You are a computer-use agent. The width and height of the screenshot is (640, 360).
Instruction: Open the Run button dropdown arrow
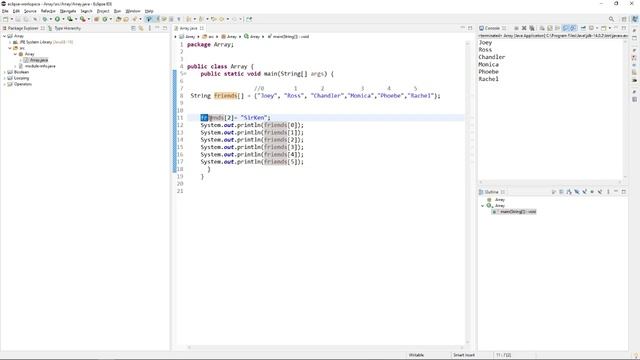point(63,19)
